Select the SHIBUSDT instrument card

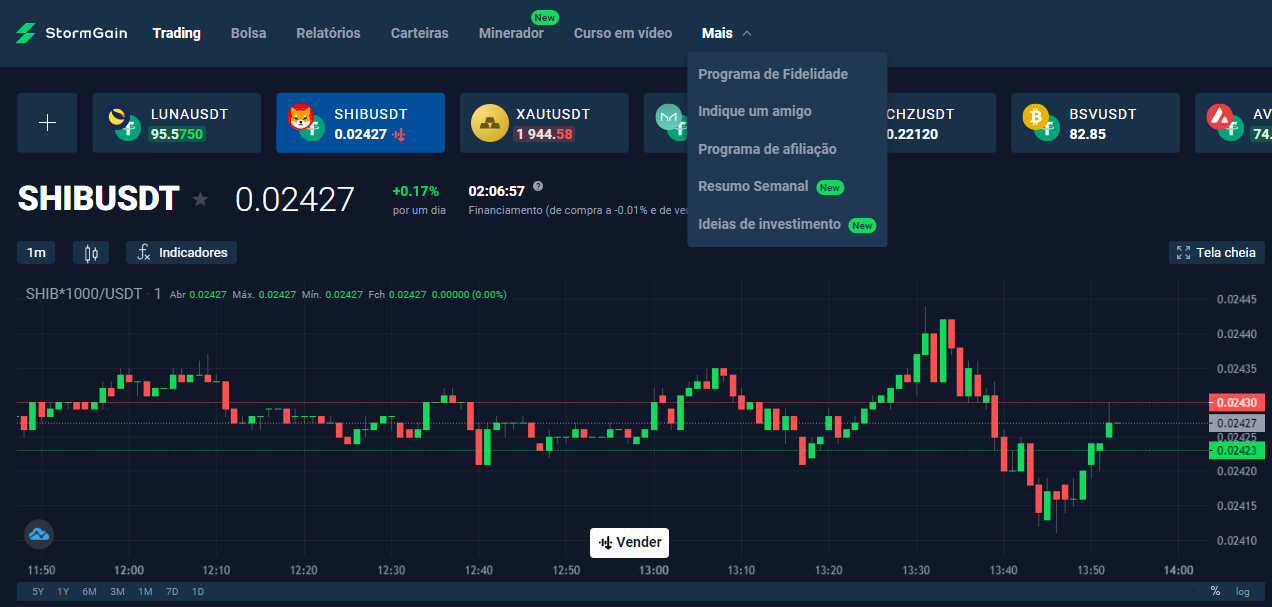(360, 123)
